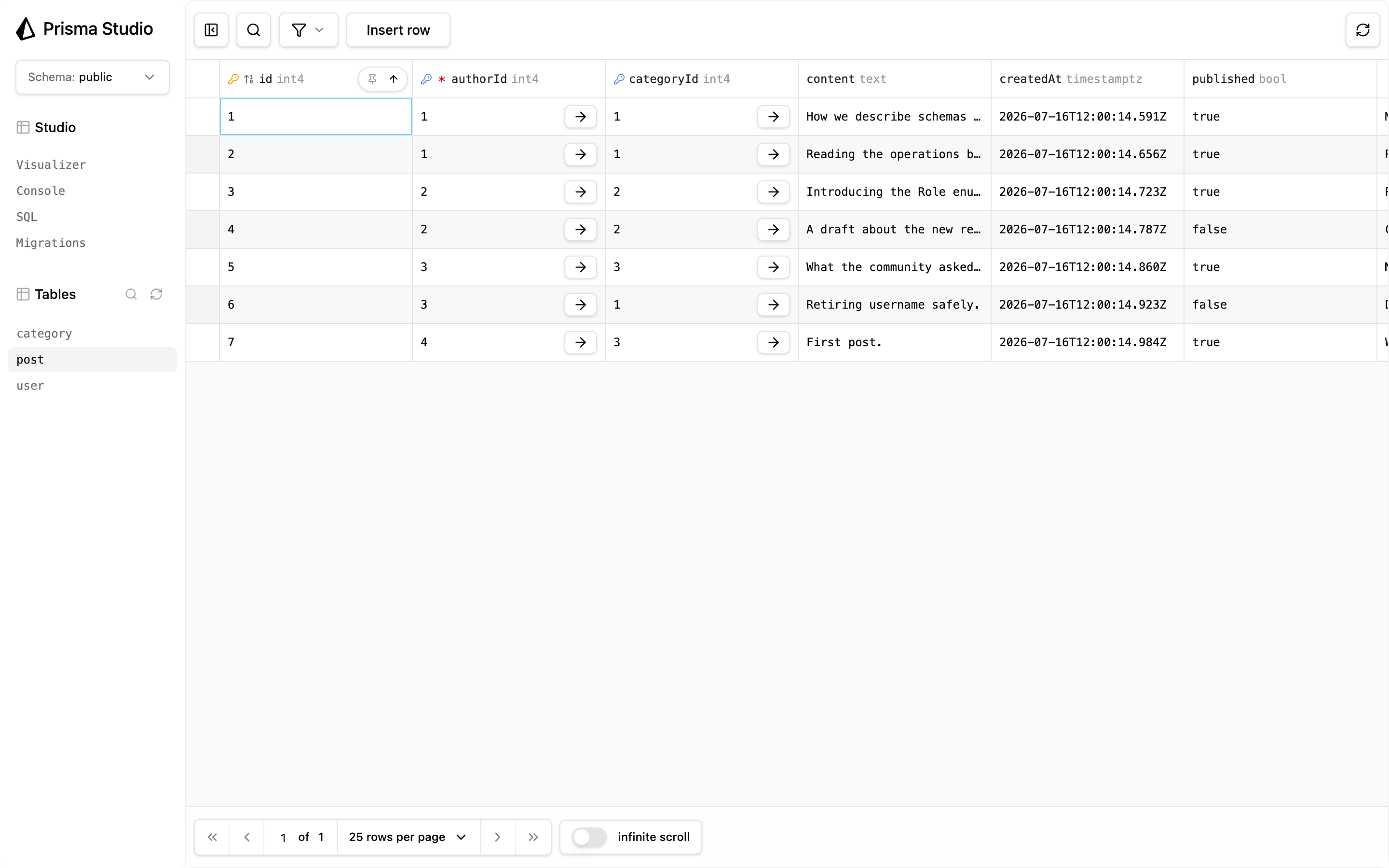Select content cell 'First post.'
Viewport: 1389px width, 868px height.
point(894,342)
